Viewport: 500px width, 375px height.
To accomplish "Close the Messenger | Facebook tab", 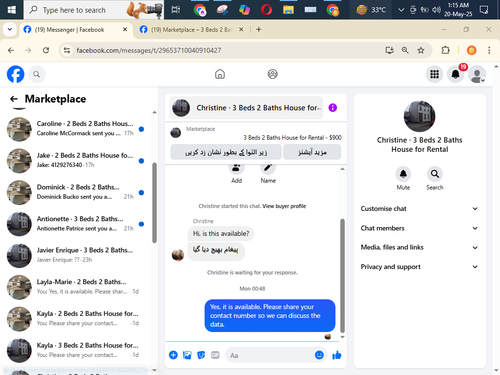I will coord(125,30).
